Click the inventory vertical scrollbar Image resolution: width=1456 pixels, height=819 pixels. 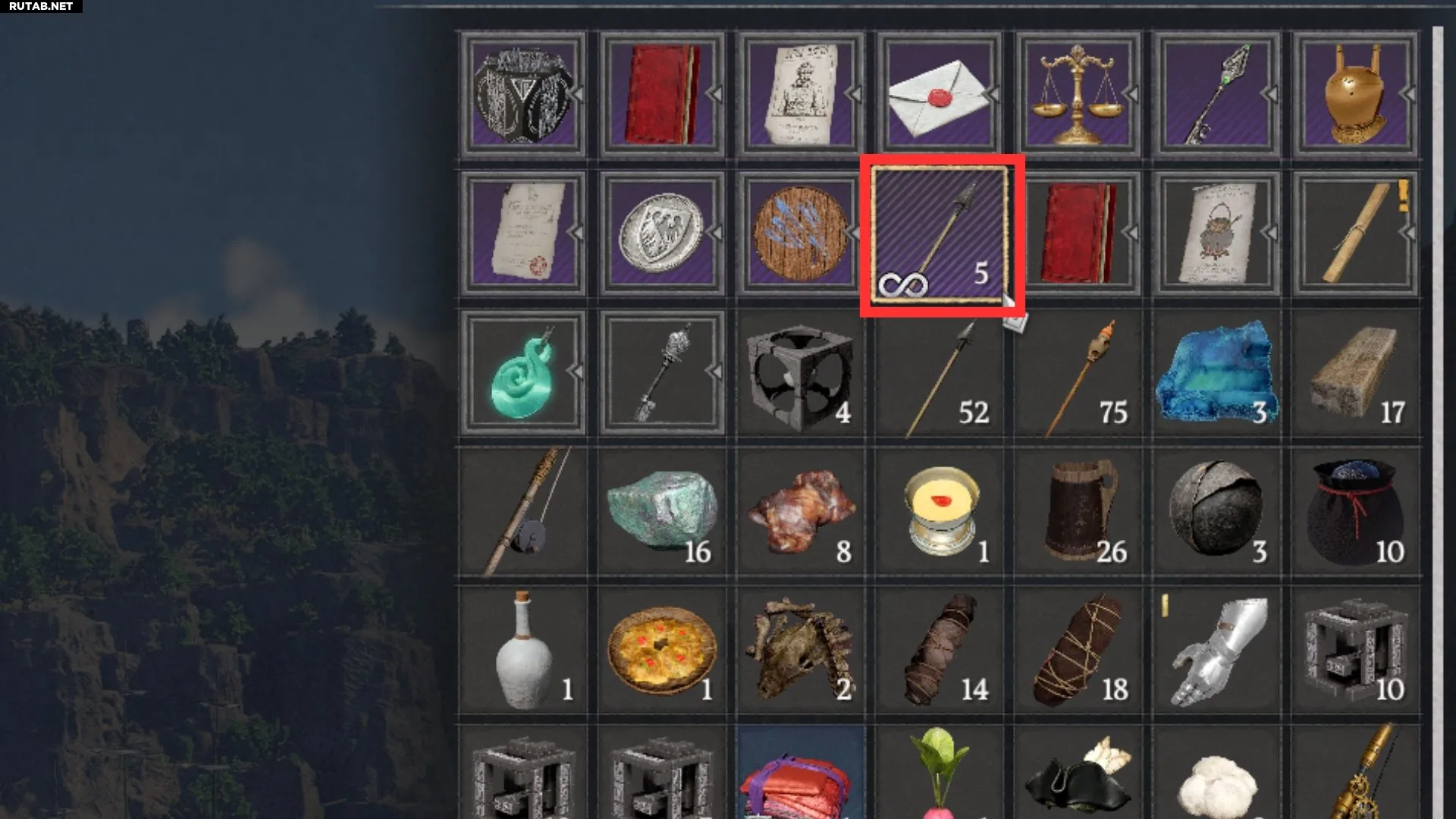pyautogui.click(x=1437, y=422)
